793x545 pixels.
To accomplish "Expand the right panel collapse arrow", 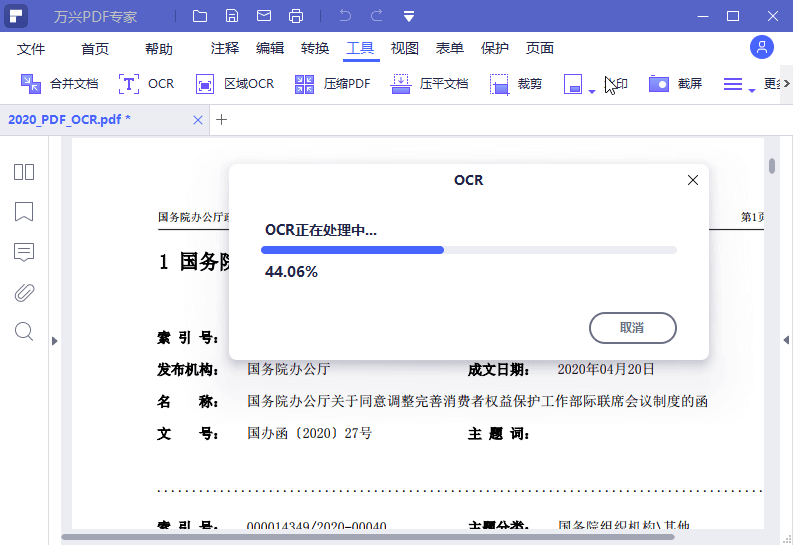I will (786, 341).
